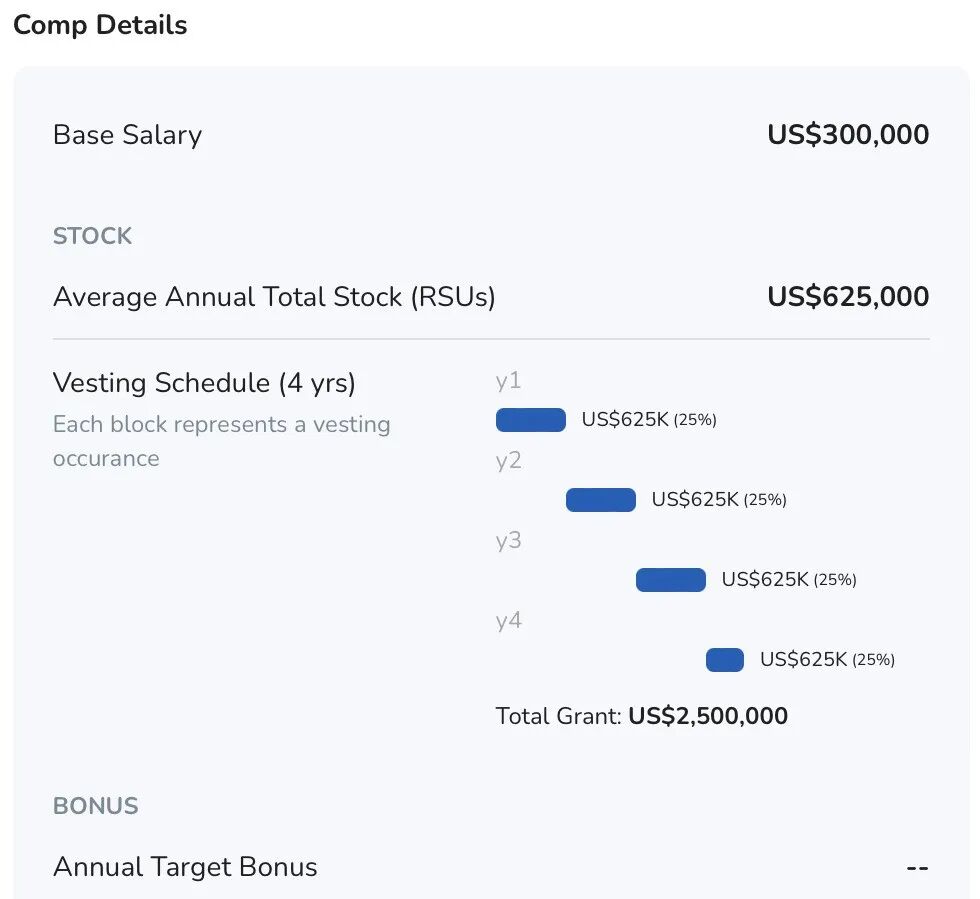Click the y3 blue vesting block
This screenshot has height=899, width=980.
pos(671,580)
